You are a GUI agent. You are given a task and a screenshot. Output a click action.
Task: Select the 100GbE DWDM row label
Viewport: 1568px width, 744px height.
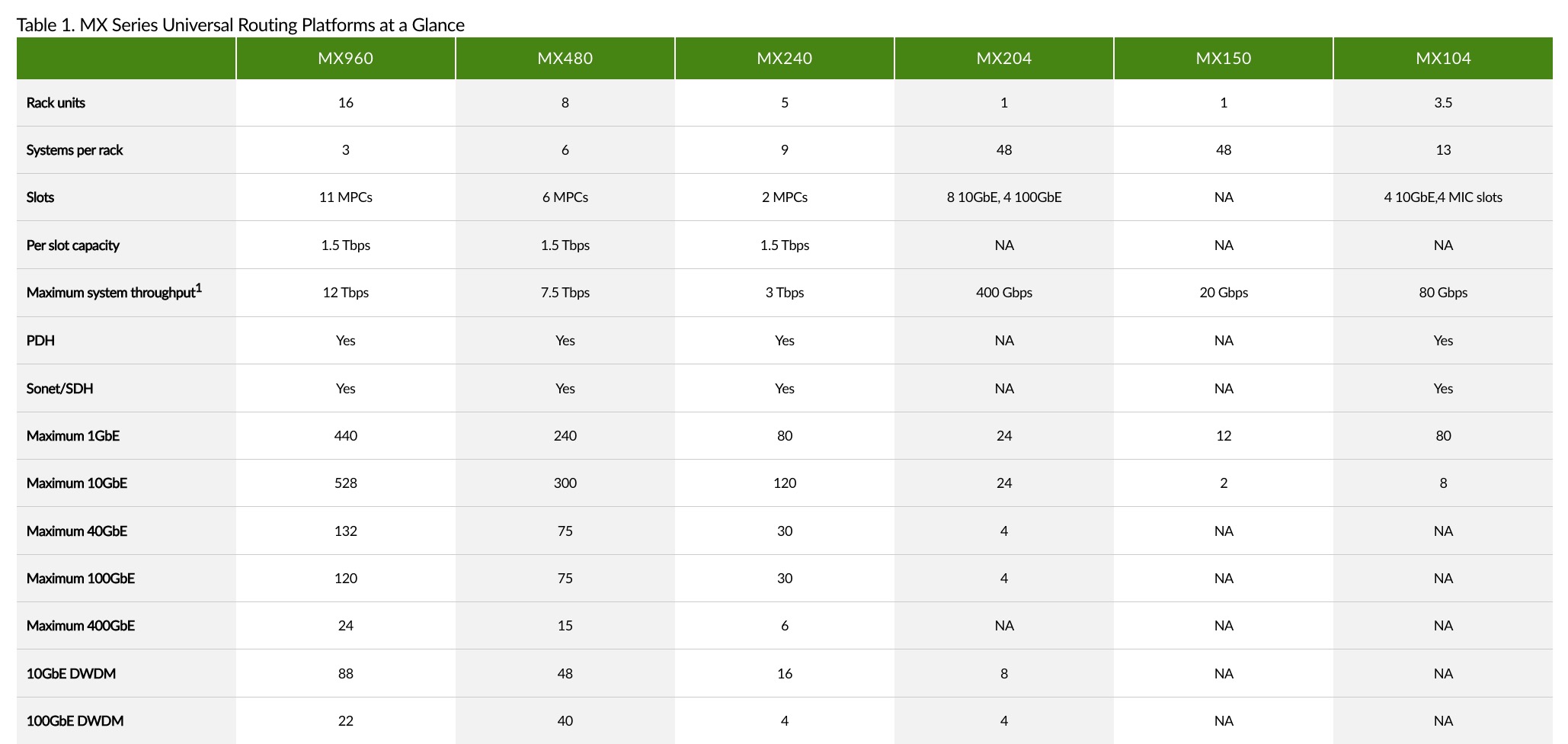coord(75,721)
